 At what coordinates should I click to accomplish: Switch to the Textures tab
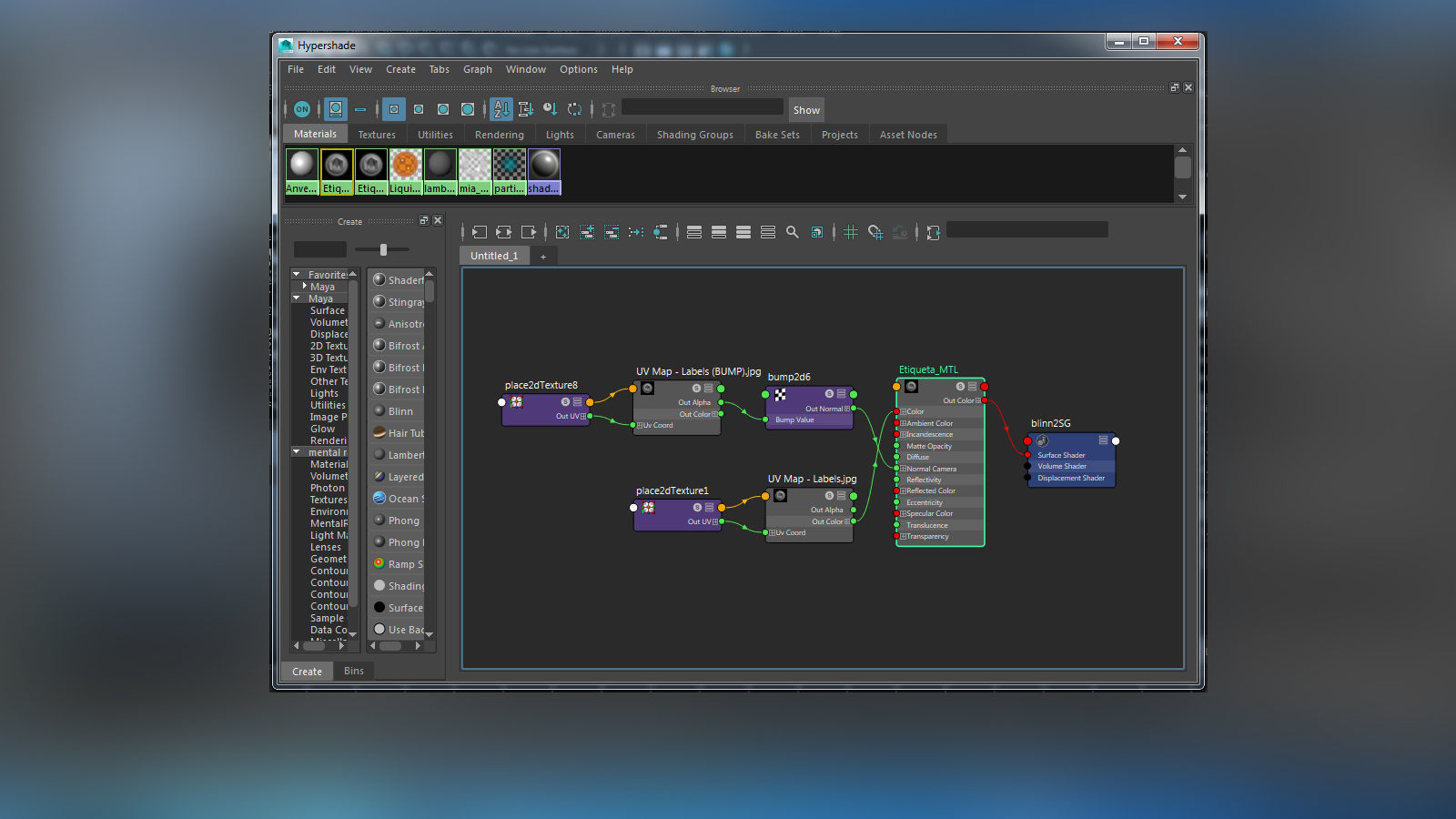[377, 135]
